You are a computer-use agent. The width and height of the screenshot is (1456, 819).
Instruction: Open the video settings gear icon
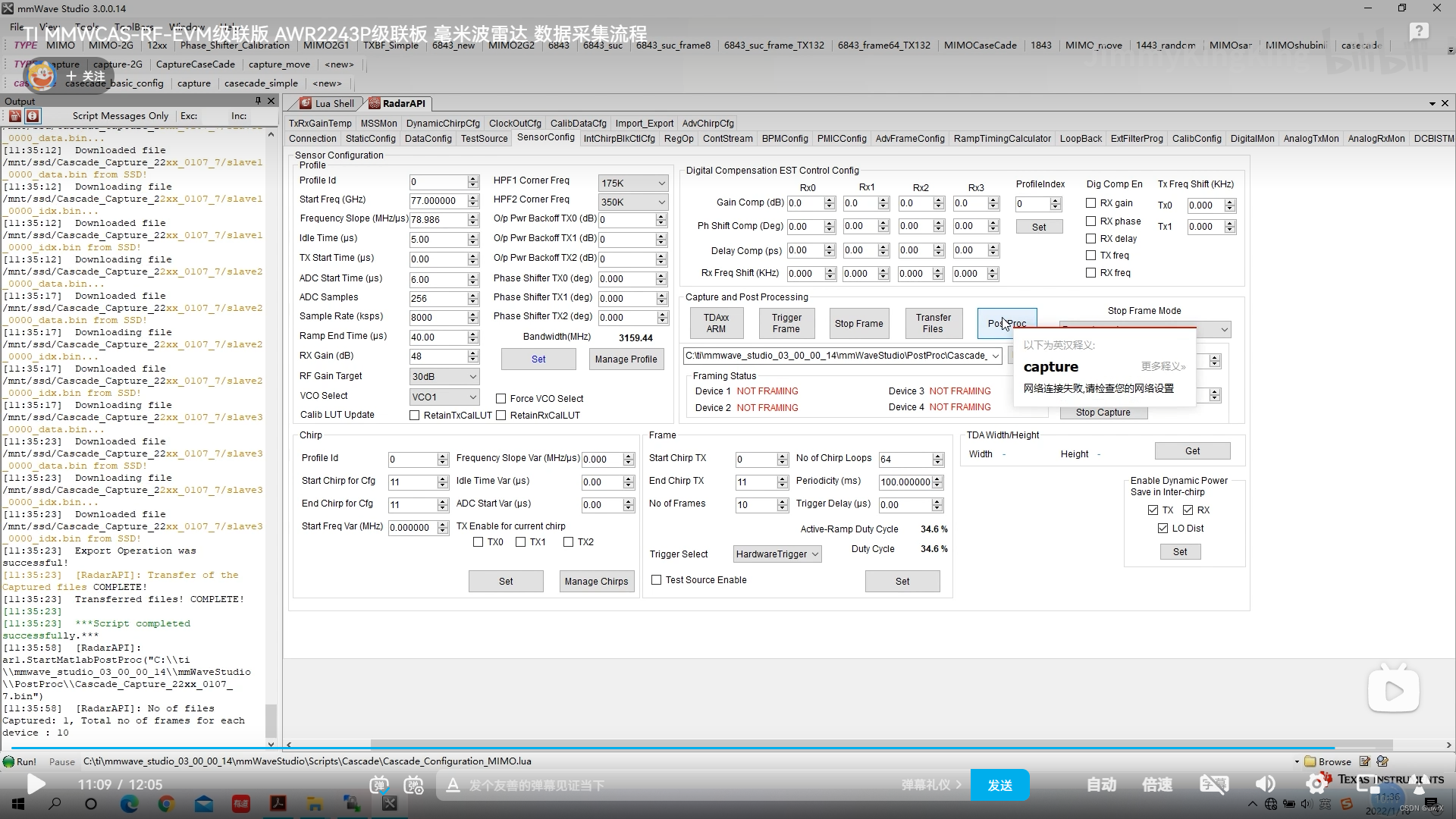1316,784
